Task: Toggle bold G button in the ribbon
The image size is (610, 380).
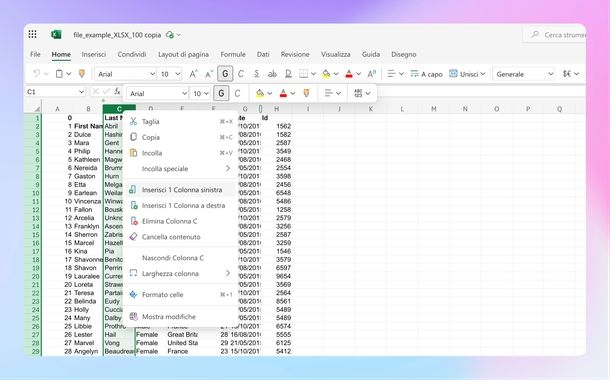Action: (x=225, y=74)
